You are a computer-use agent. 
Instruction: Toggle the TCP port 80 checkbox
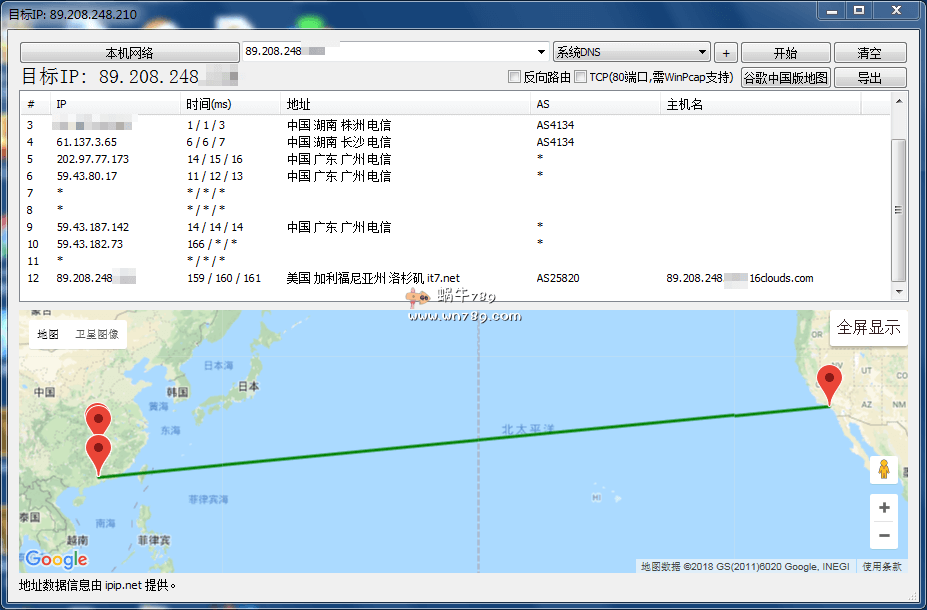coord(581,77)
